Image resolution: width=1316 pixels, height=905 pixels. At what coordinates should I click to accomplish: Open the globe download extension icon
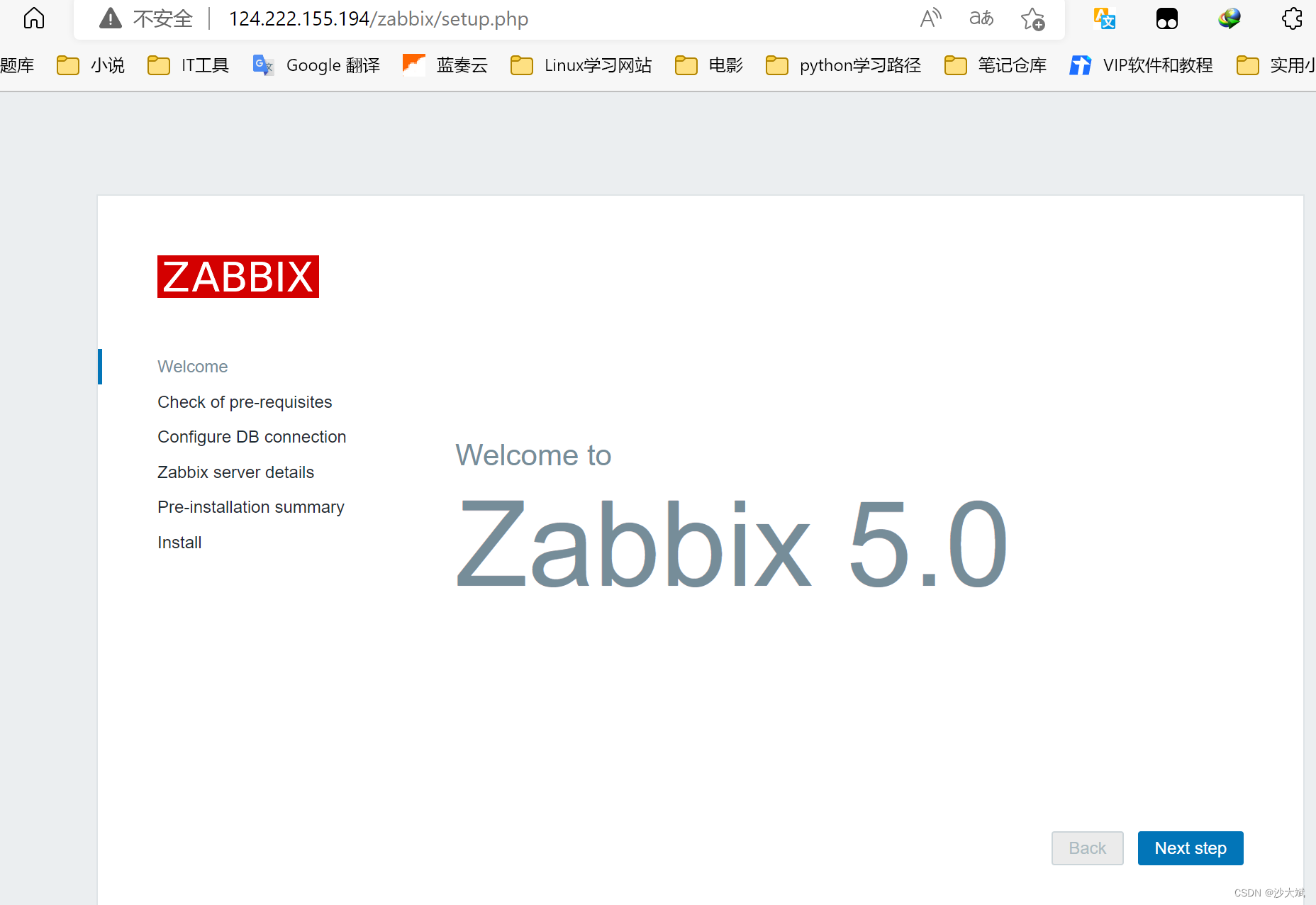1229,18
